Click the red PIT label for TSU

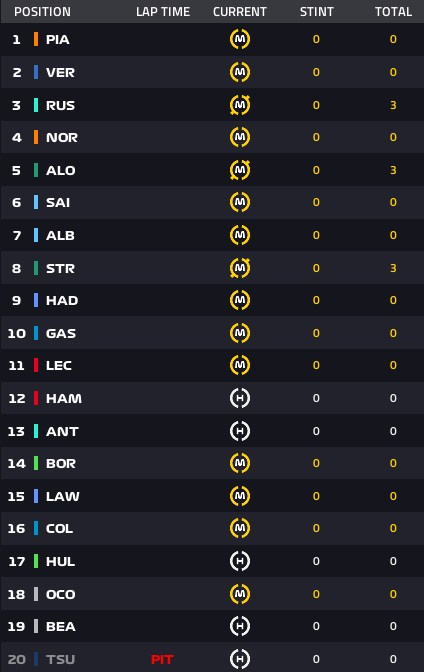162,659
